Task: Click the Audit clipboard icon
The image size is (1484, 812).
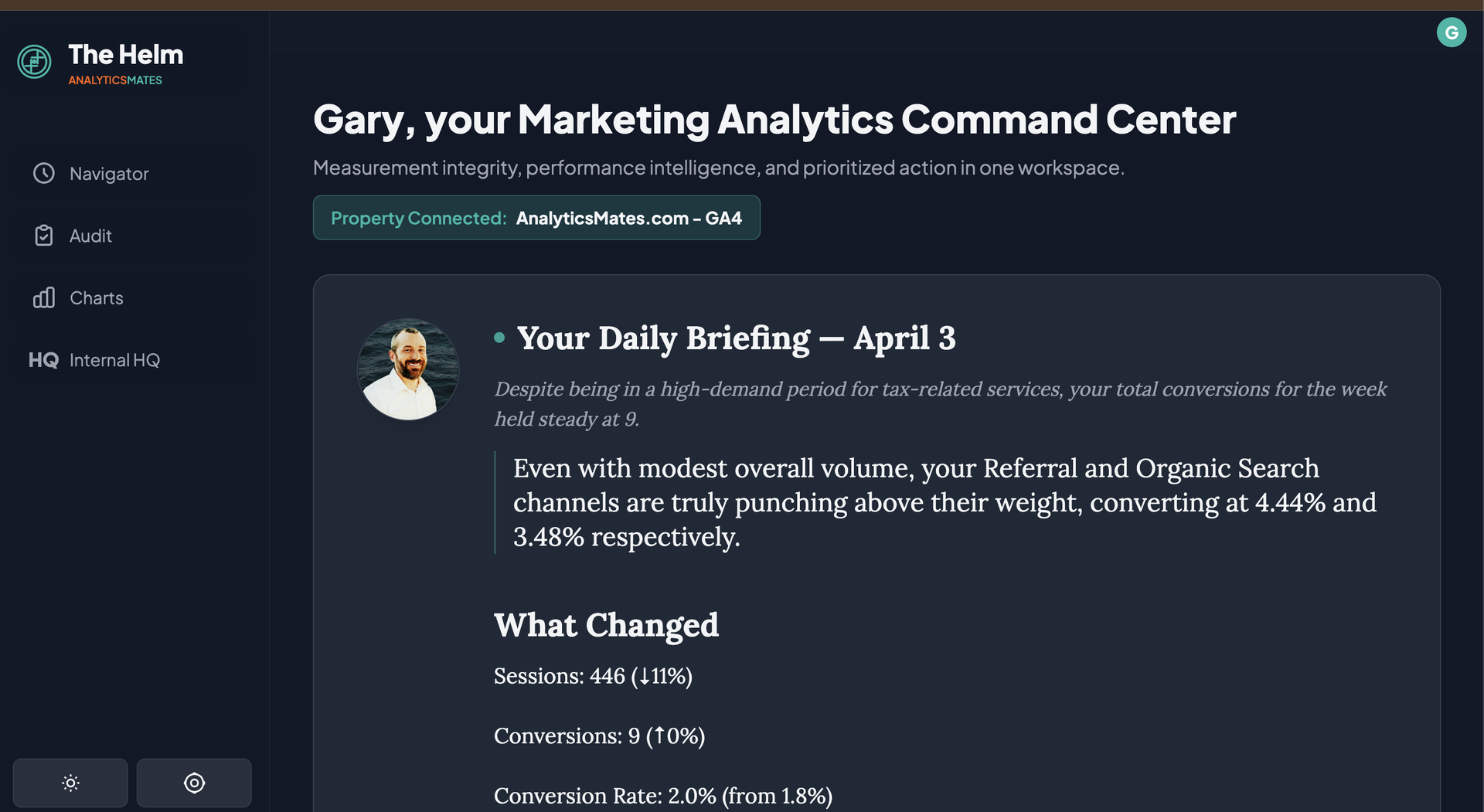Action: [x=44, y=236]
